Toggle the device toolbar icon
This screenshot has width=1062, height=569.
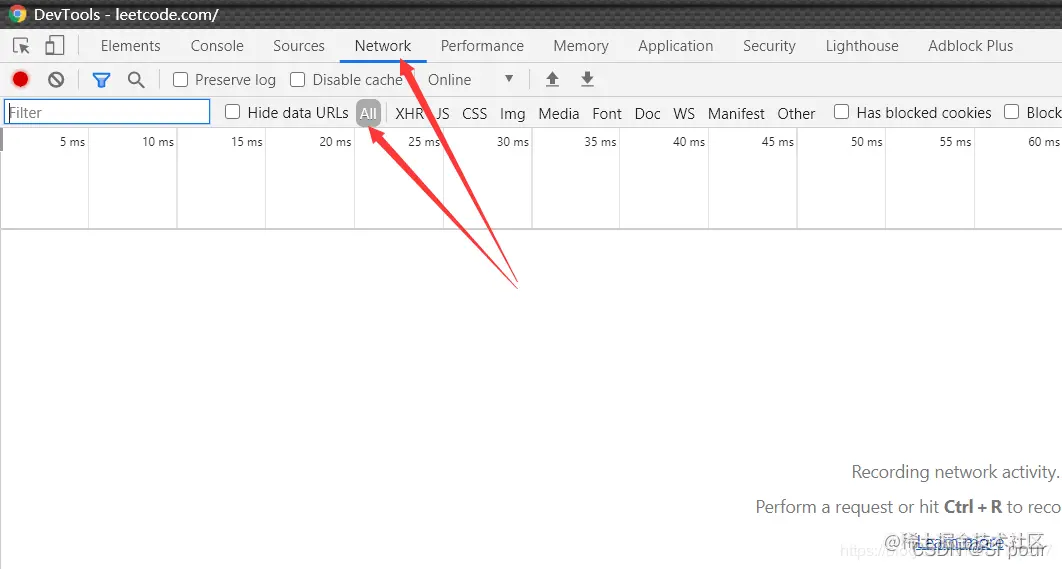(x=54, y=45)
